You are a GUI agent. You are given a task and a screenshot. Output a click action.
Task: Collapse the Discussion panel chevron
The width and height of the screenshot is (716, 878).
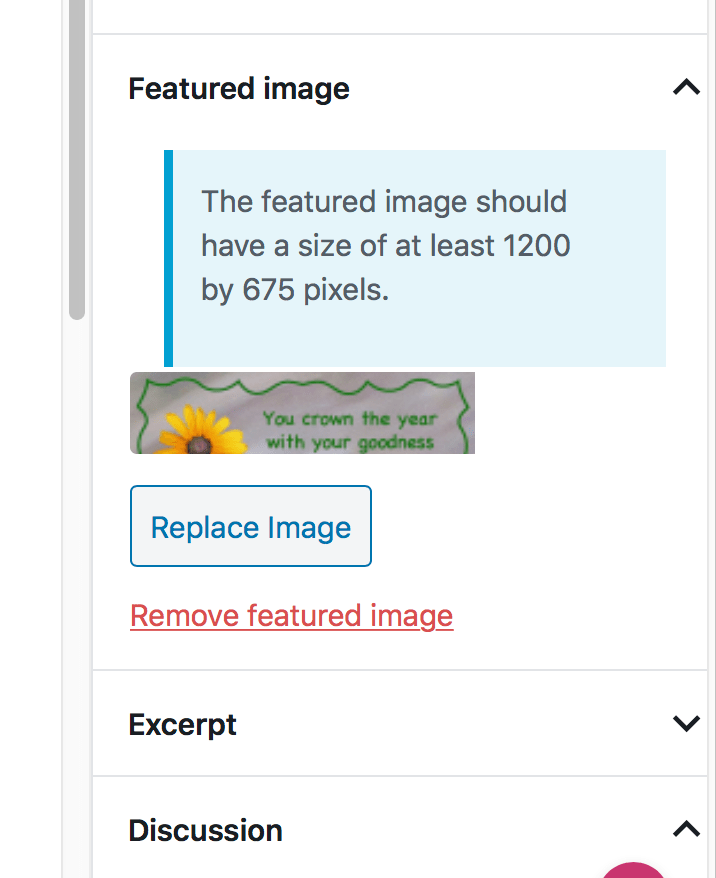pos(686,829)
